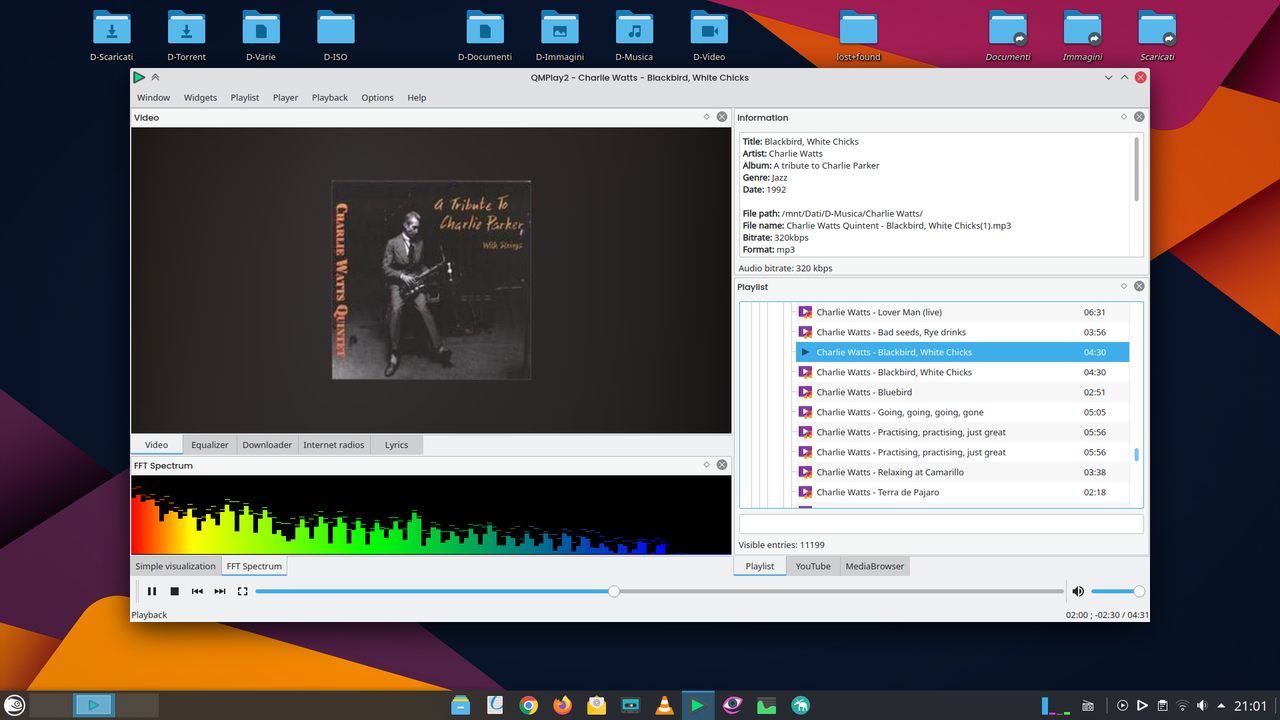Open the Immagini desktop shortcut folder
Viewport: 1280px width, 720px height.
pos(1082,35)
